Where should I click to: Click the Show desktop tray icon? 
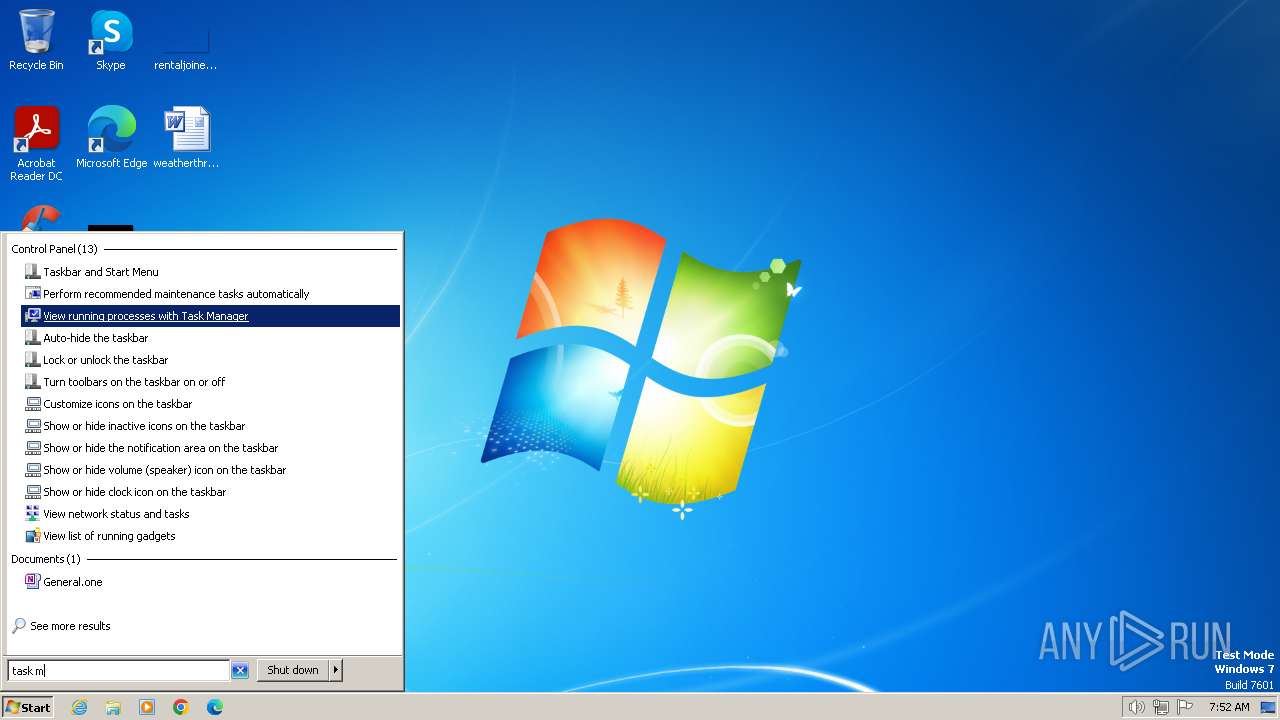(x=1268, y=707)
